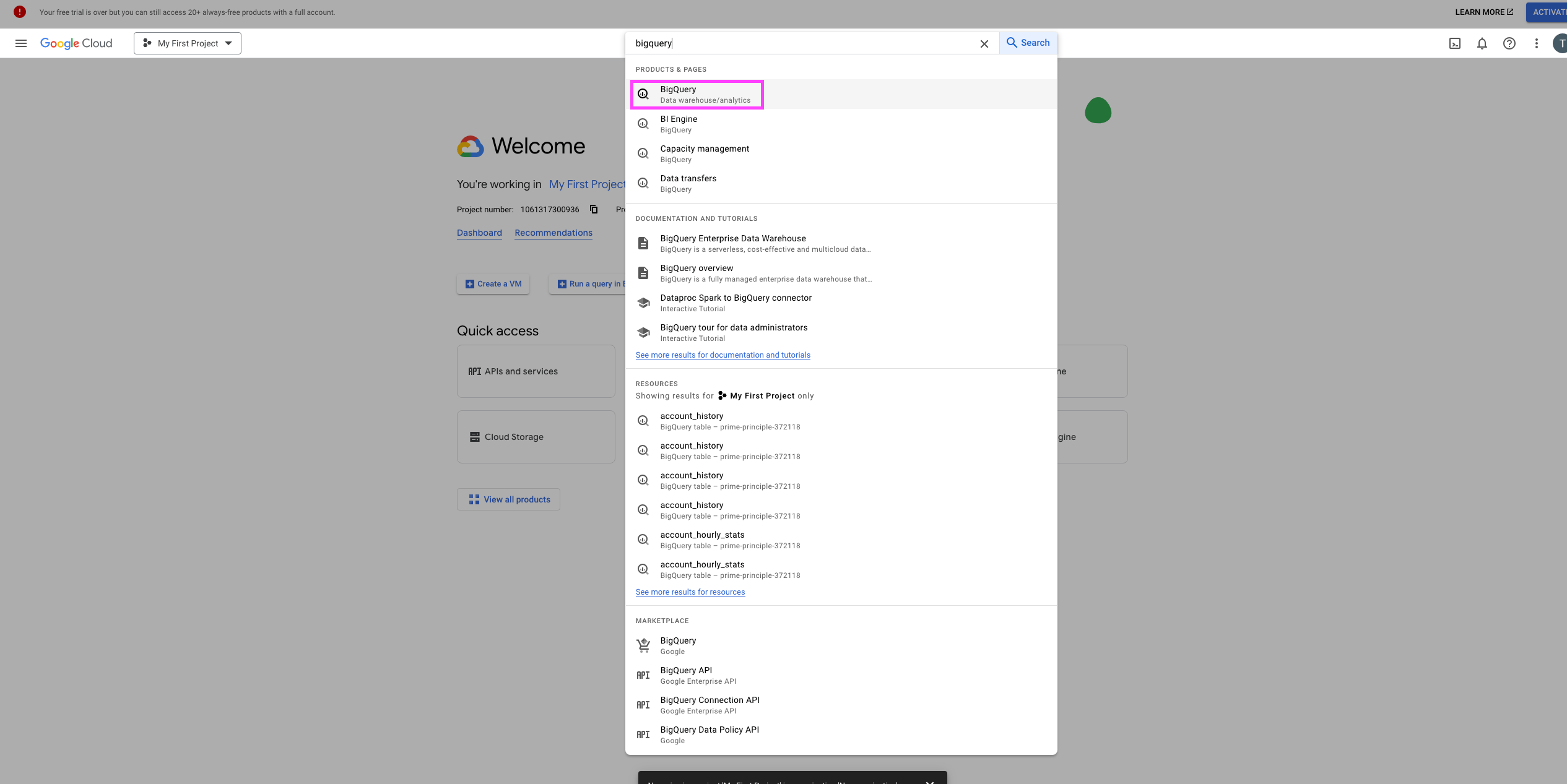Click the APIs and services API icon
The image size is (1567, 784).
474,371
